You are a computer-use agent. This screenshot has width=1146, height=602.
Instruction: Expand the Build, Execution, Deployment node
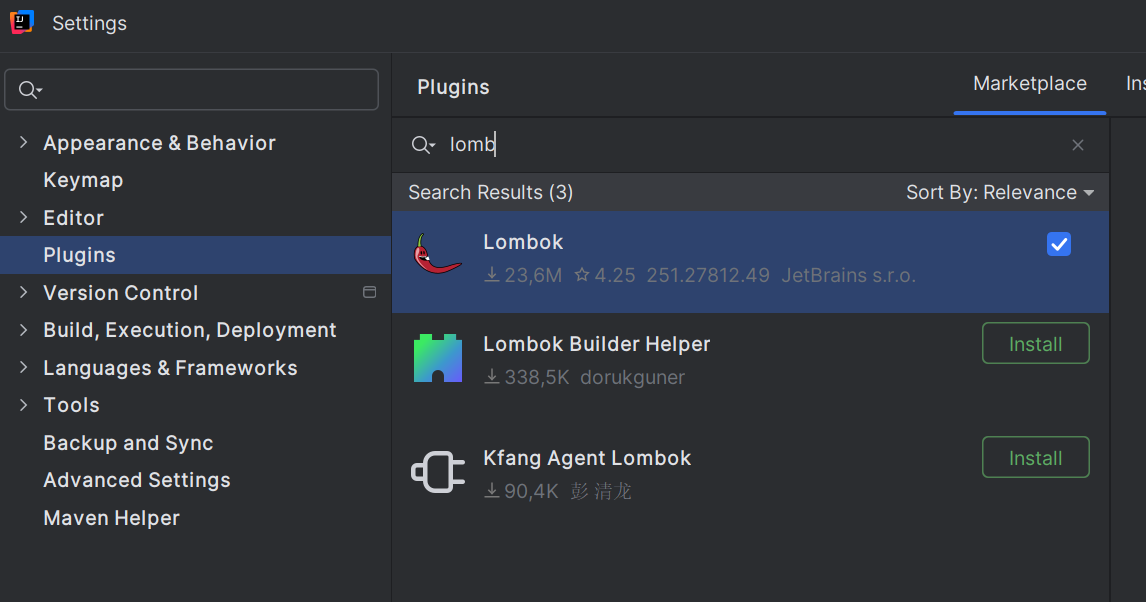tap(24, 330)
